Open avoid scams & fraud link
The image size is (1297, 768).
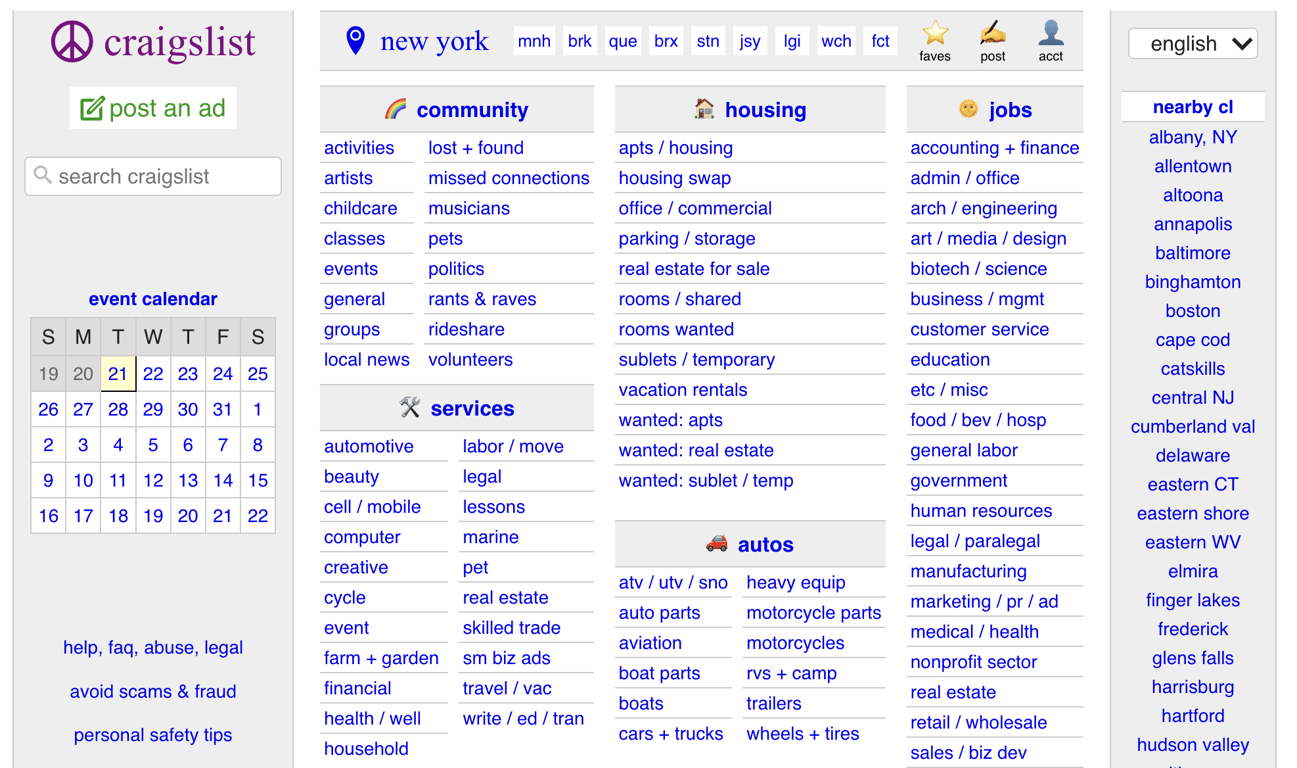coord(153,691)
